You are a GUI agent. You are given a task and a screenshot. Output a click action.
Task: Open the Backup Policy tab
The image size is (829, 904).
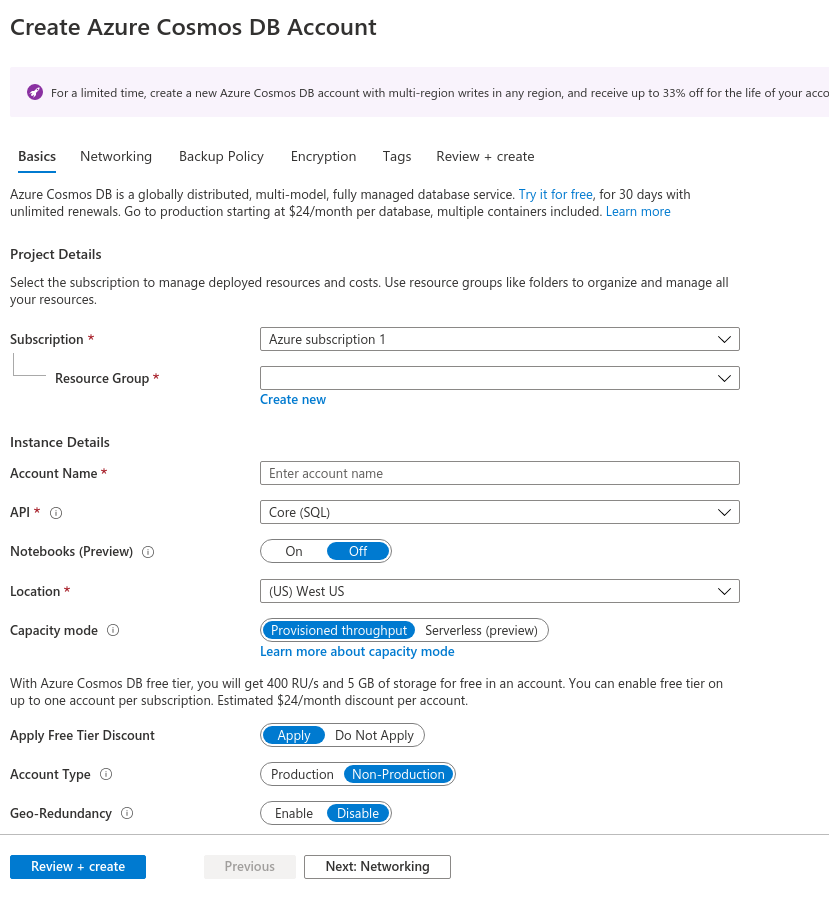[221, 156]
